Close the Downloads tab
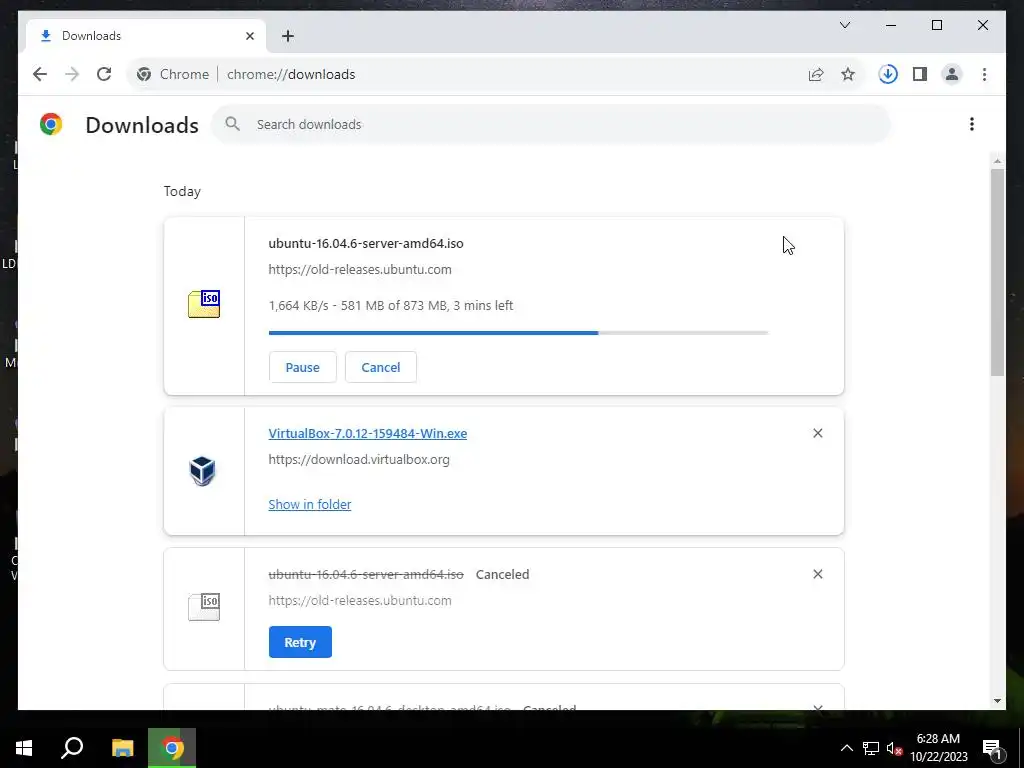 (249, 36)
